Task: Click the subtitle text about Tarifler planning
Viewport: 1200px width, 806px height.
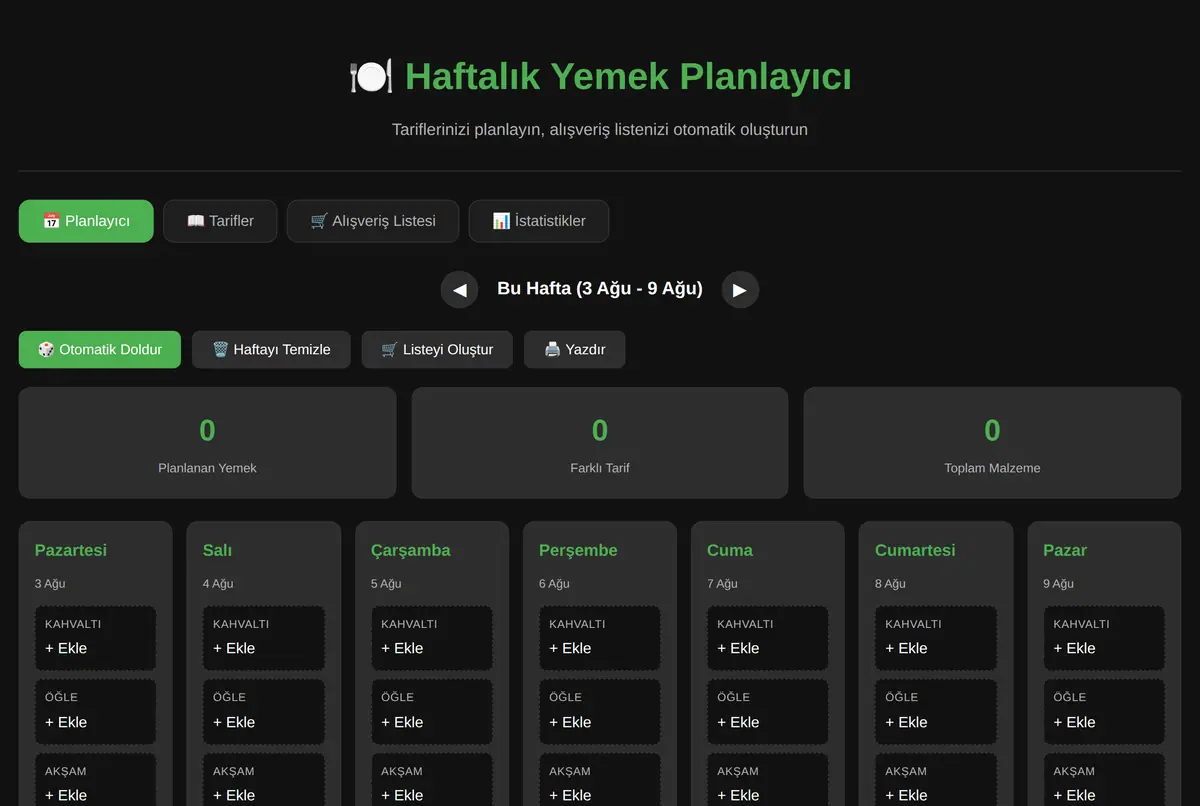Action: click(x=600, y=130)
